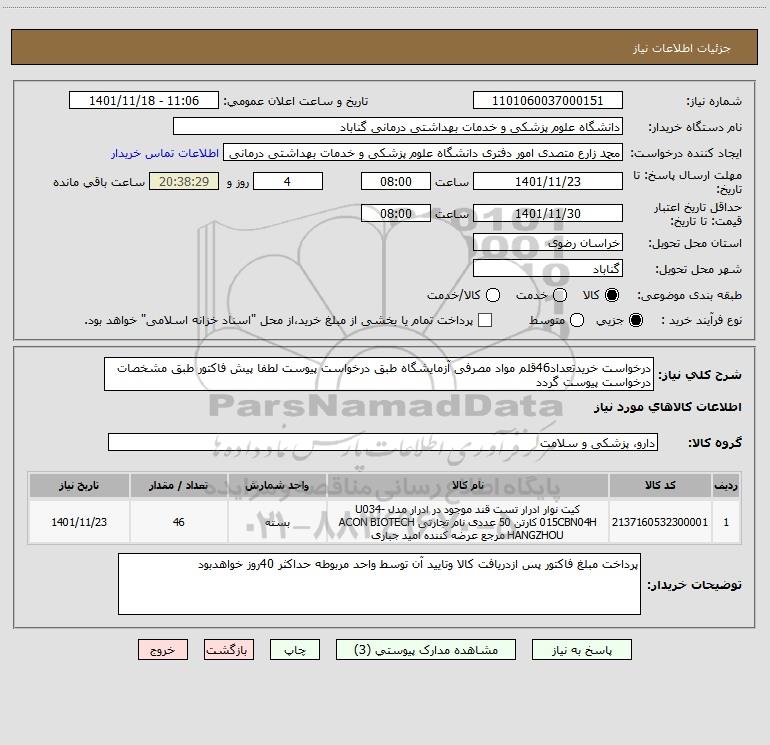Click the table need date 1401/11/23 cell

pyautogui.click(x=79, y=522)
